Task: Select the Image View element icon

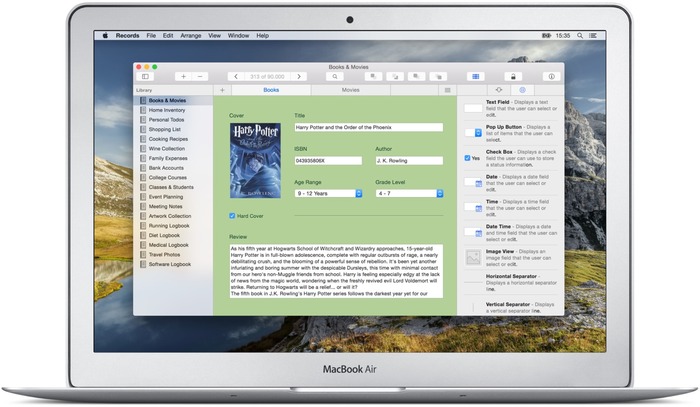Action: 473,257
